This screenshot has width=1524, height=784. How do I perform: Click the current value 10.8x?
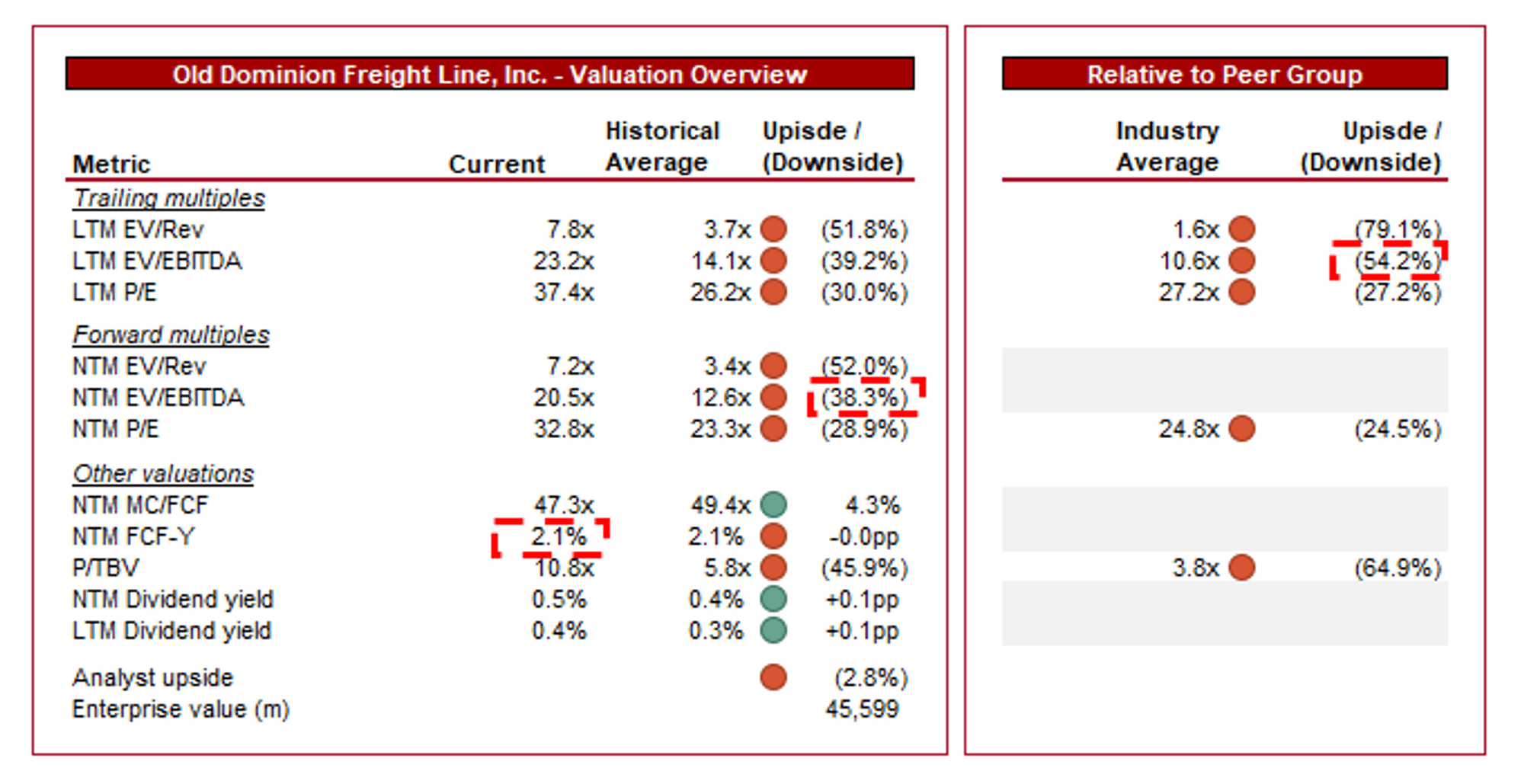[x=564, y=568]
